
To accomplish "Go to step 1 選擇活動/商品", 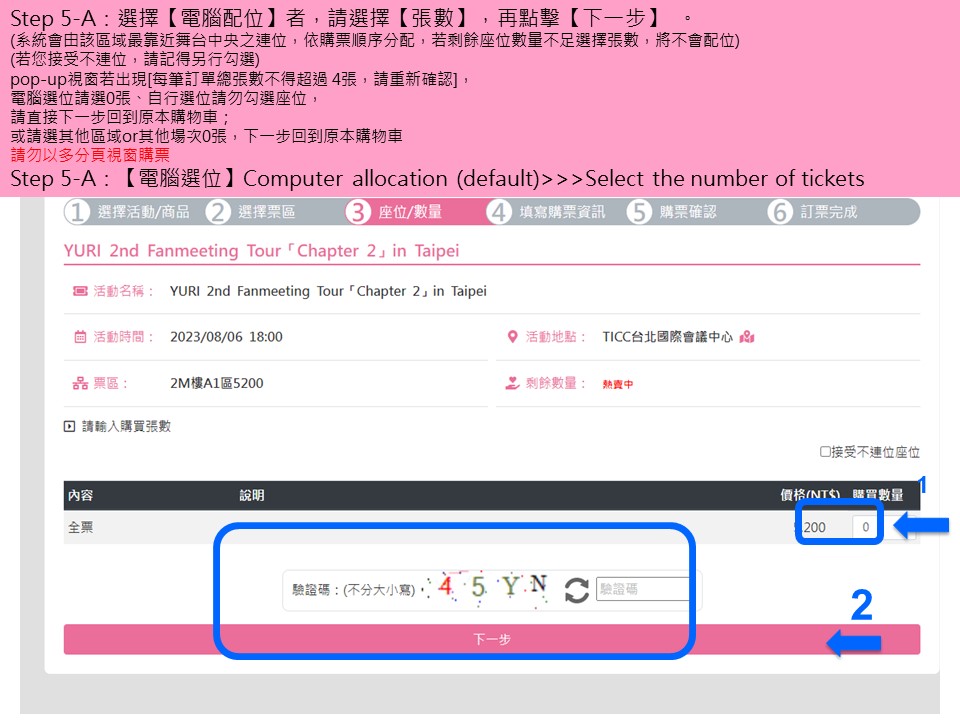I will click(x=128, y=212).
